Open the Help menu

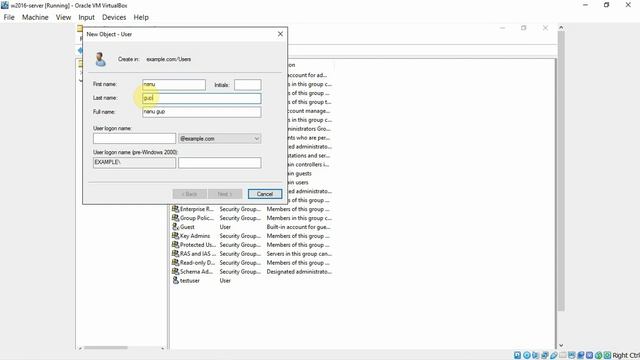click(141, 17)
